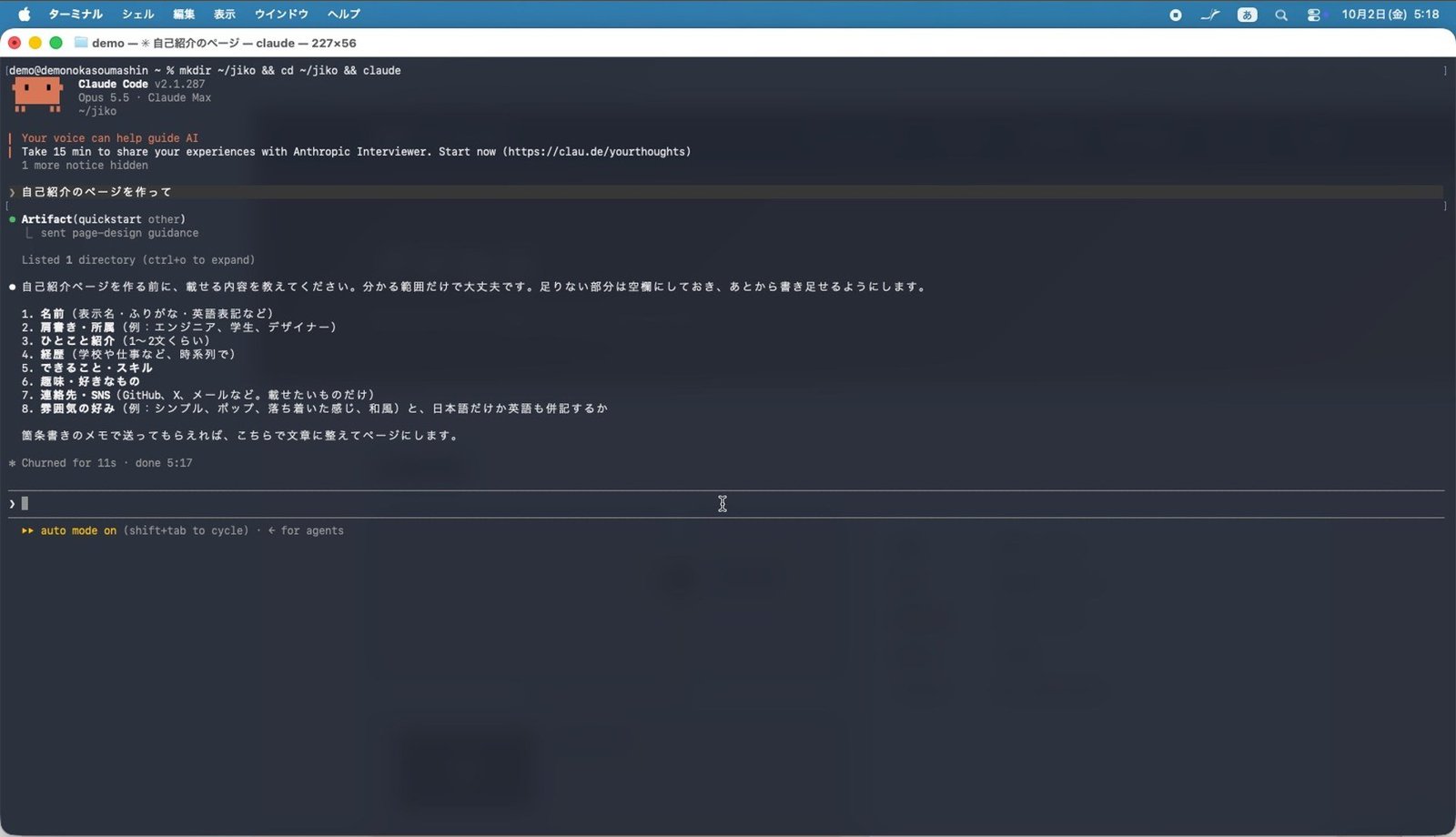Click the auto mode on indicator
Screen dimensions: 1456x837
tap(78, 530)
